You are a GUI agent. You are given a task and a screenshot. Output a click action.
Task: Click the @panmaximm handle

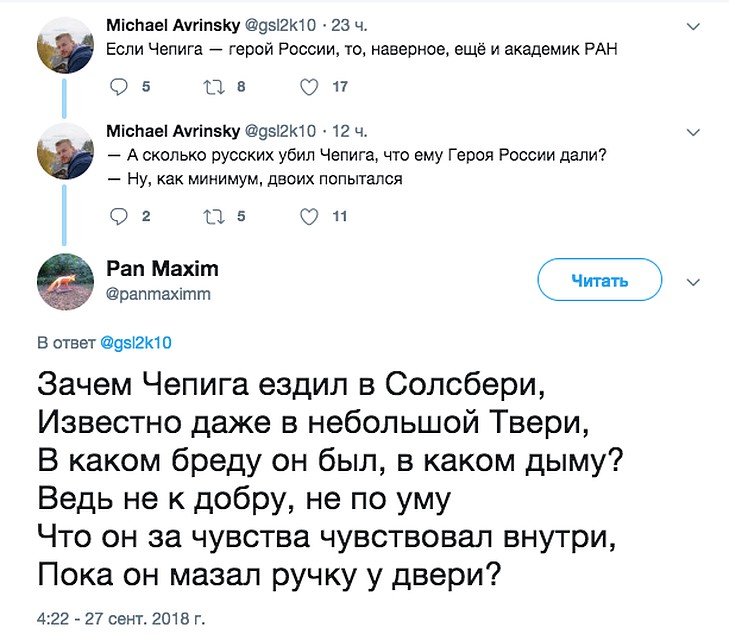pyautogui.click(x=158, y=294)
